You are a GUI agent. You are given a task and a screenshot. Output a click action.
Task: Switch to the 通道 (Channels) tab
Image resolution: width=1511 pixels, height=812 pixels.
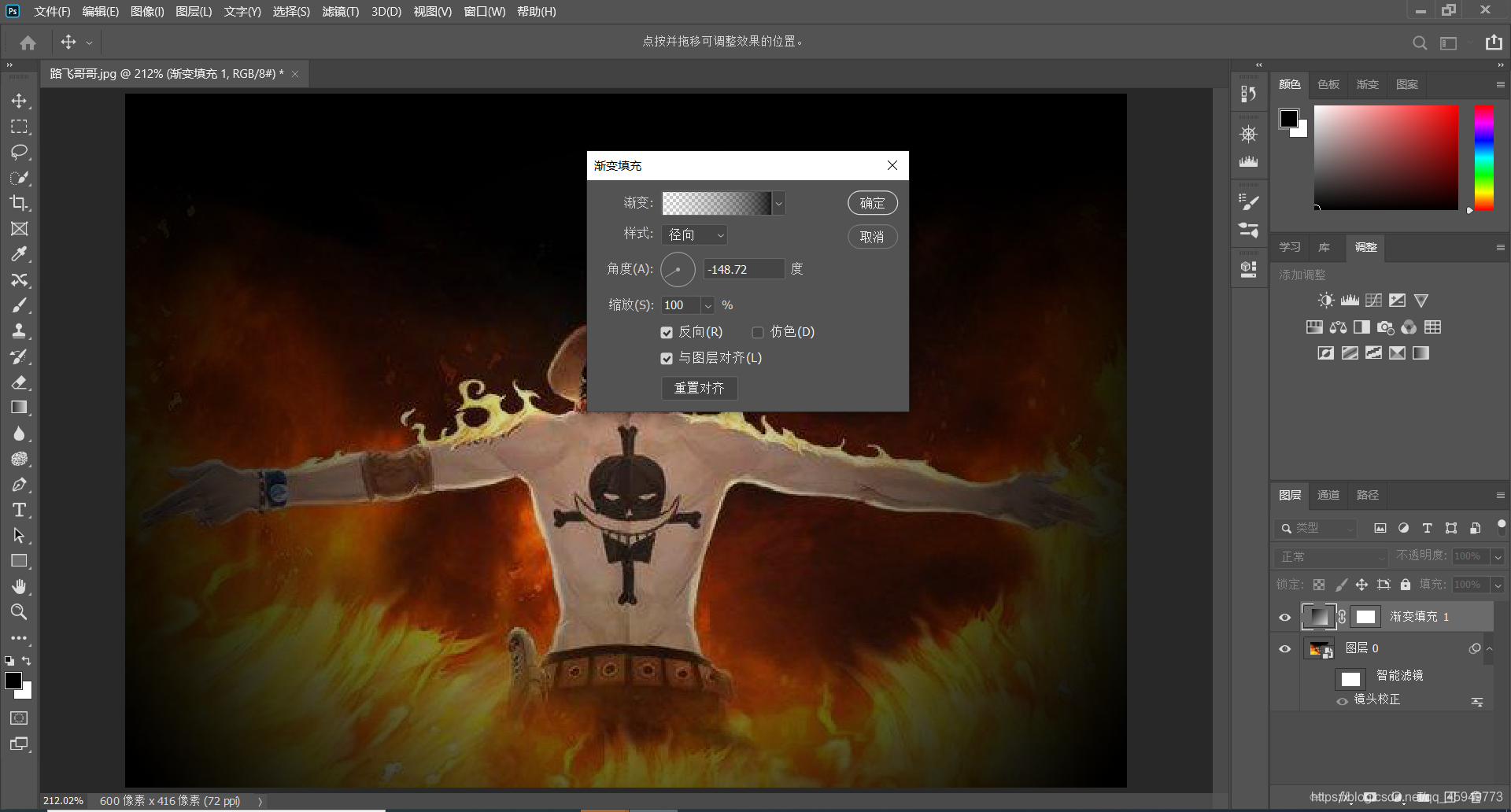[x=1328, y=496]
